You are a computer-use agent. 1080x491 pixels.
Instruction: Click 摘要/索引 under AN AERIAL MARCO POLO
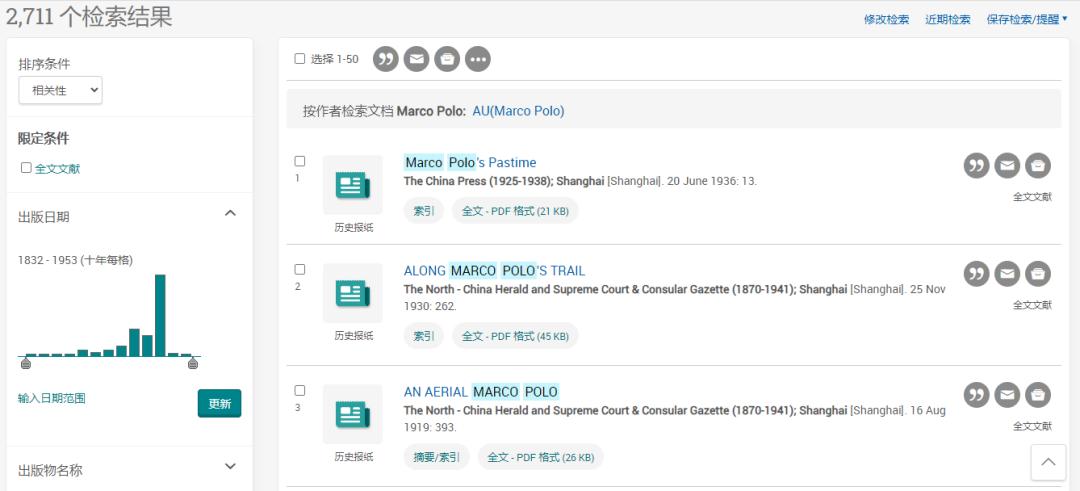coord(437,457)
